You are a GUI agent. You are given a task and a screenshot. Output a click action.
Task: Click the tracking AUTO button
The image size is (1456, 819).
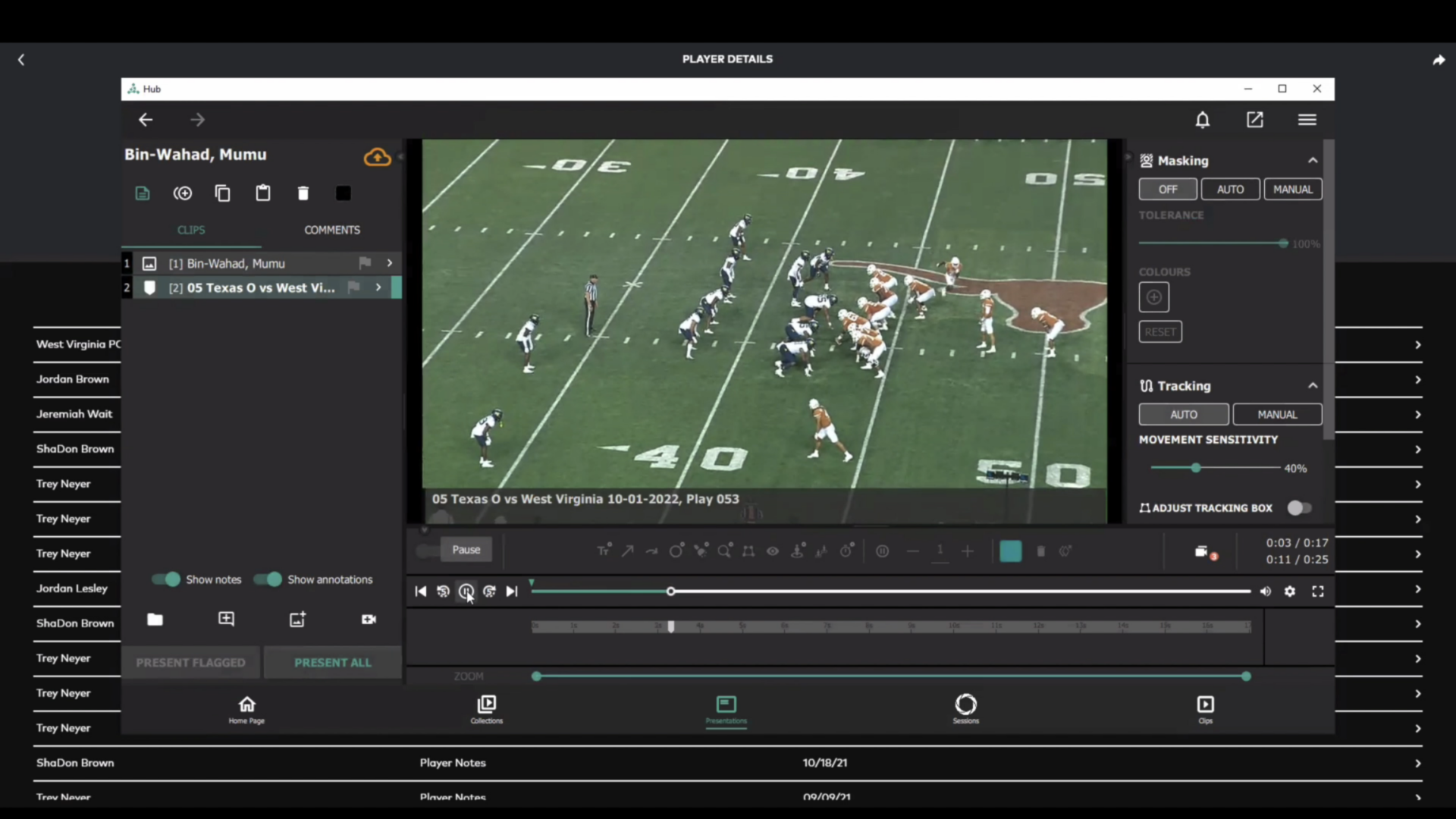click(1183, 414)
